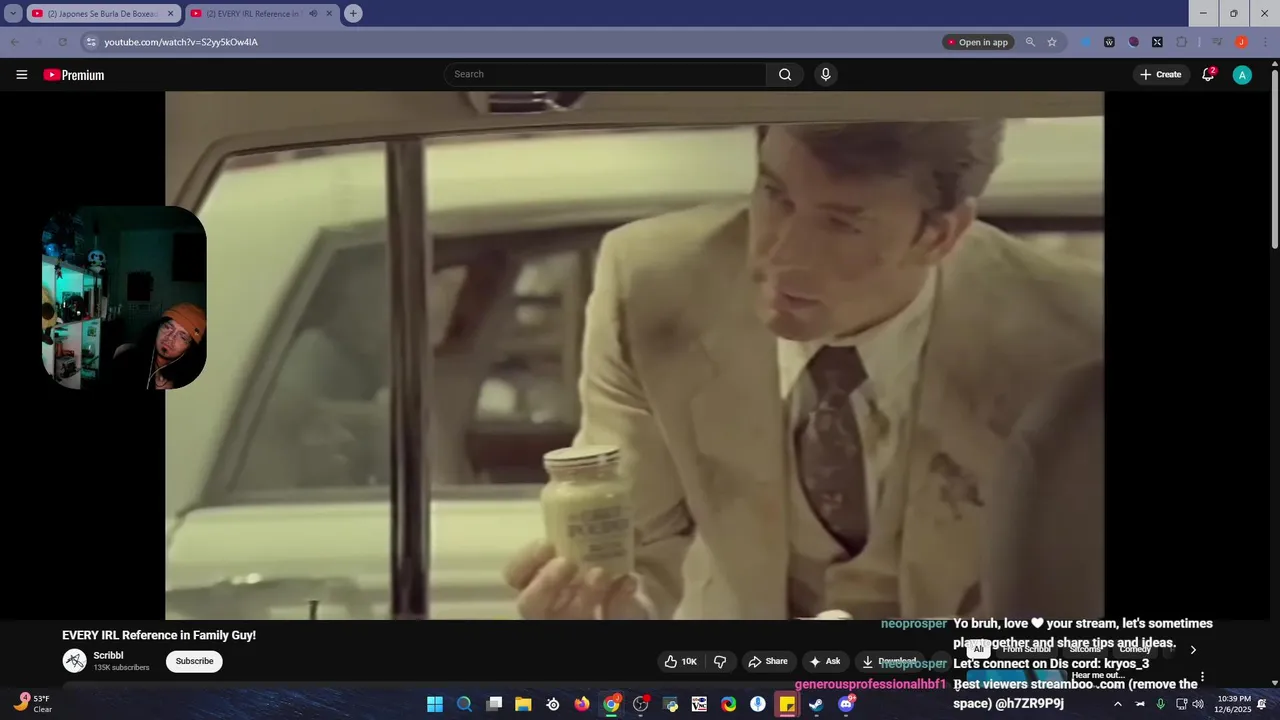Select the Comedy filter chip
The image size is (1280, 720).
point(1135,650)
